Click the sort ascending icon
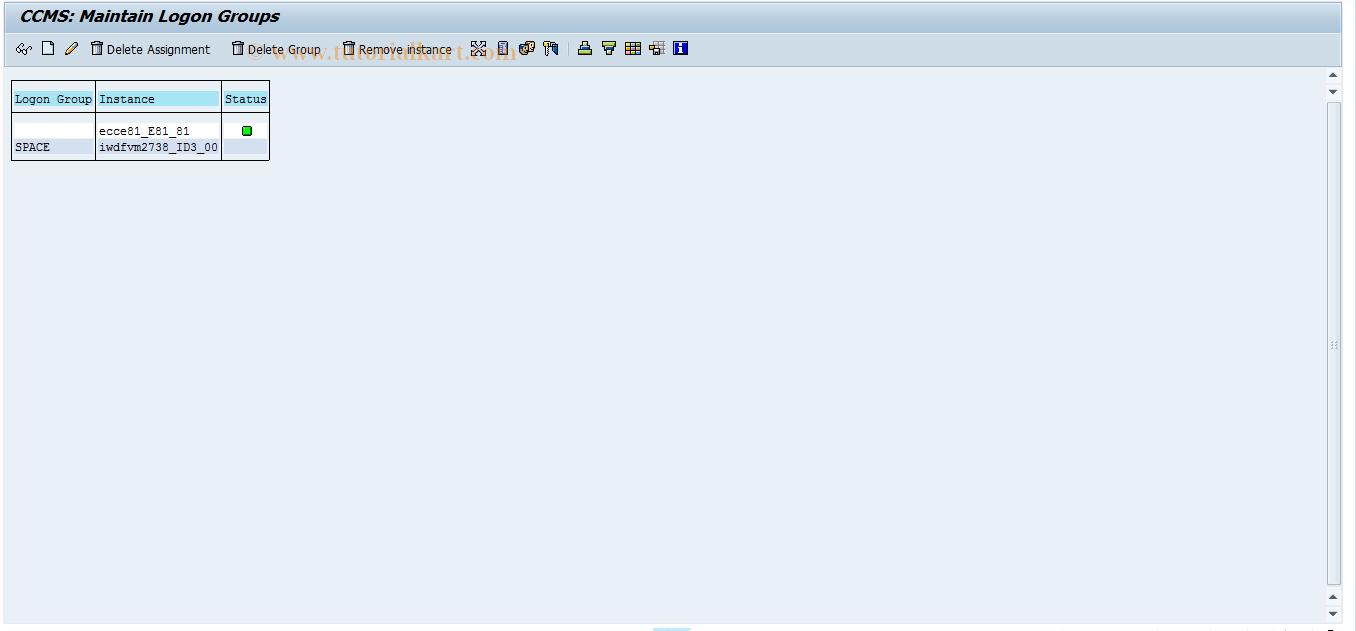This screenshot has height=631, width=1356. click(585, 48)
